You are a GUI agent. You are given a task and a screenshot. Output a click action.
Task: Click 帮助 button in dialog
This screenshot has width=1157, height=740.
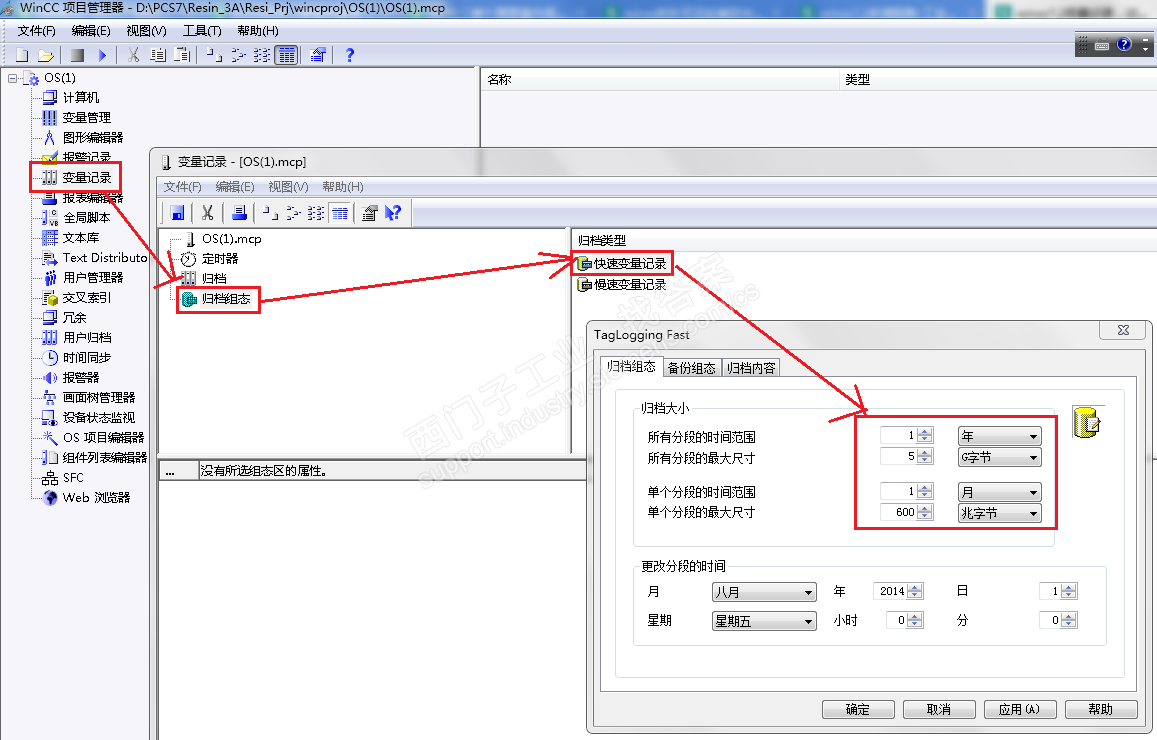click(x=1100, y=709)
